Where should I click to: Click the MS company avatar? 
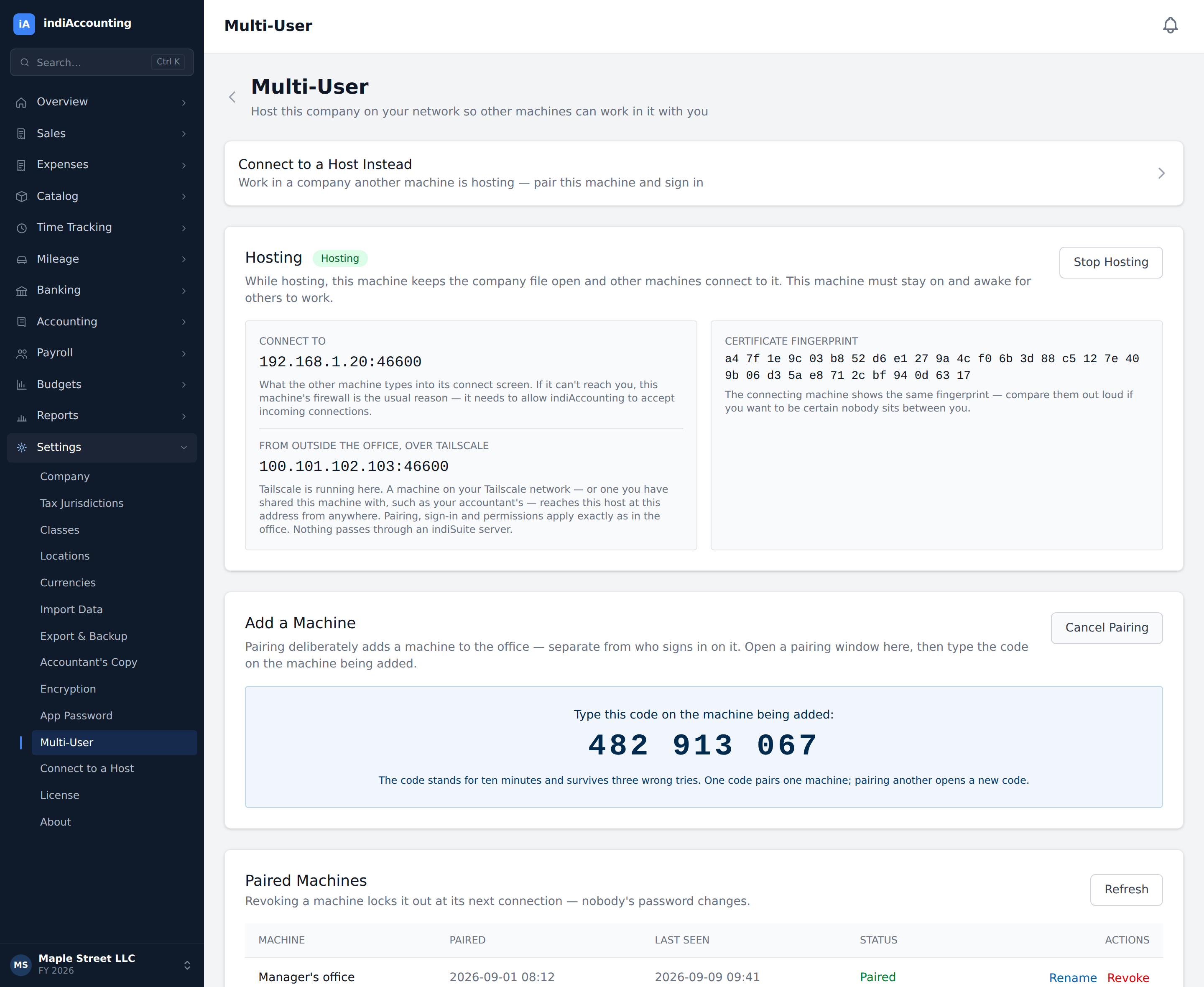point(21,965)
